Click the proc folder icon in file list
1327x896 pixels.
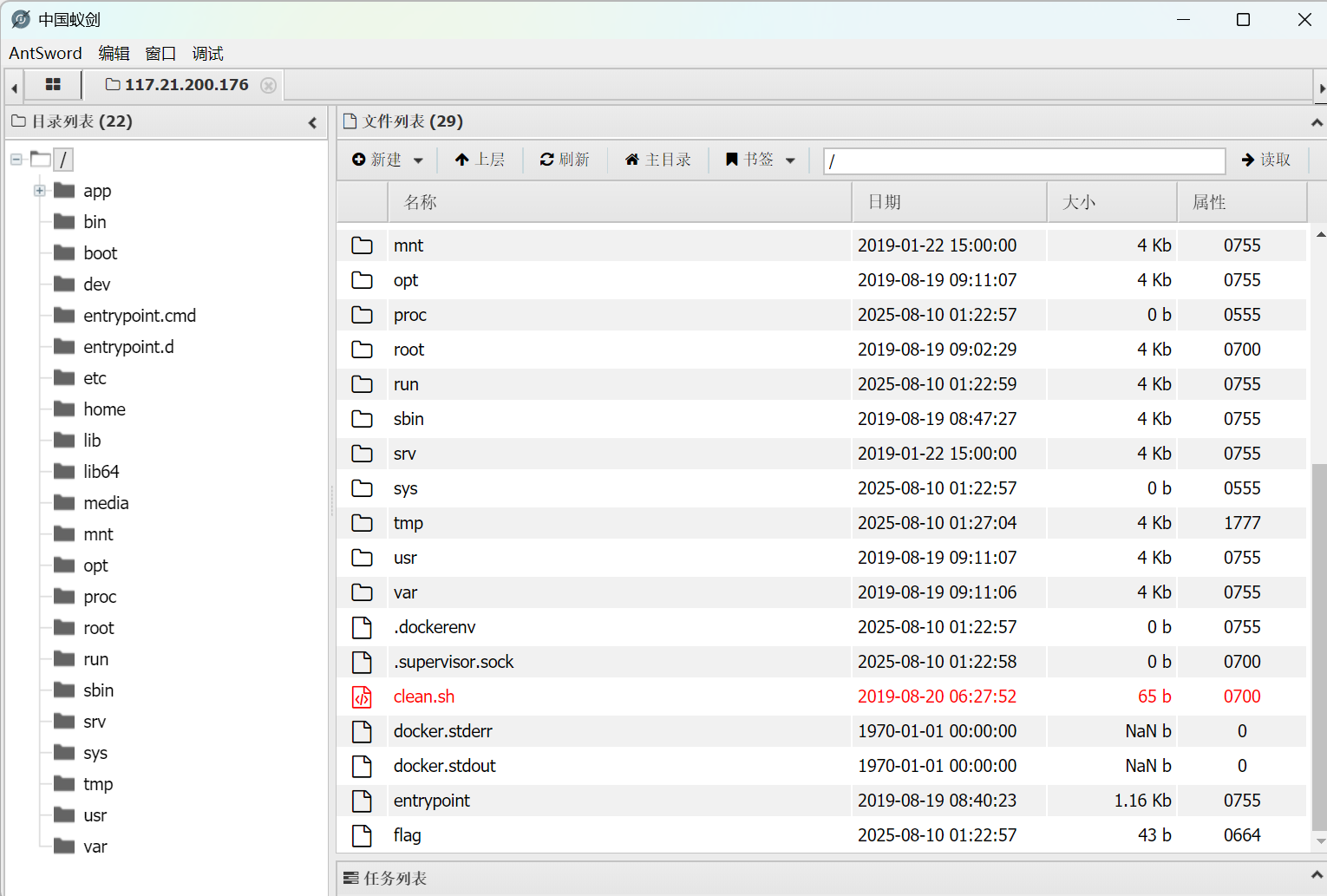(x=362, y=315)
